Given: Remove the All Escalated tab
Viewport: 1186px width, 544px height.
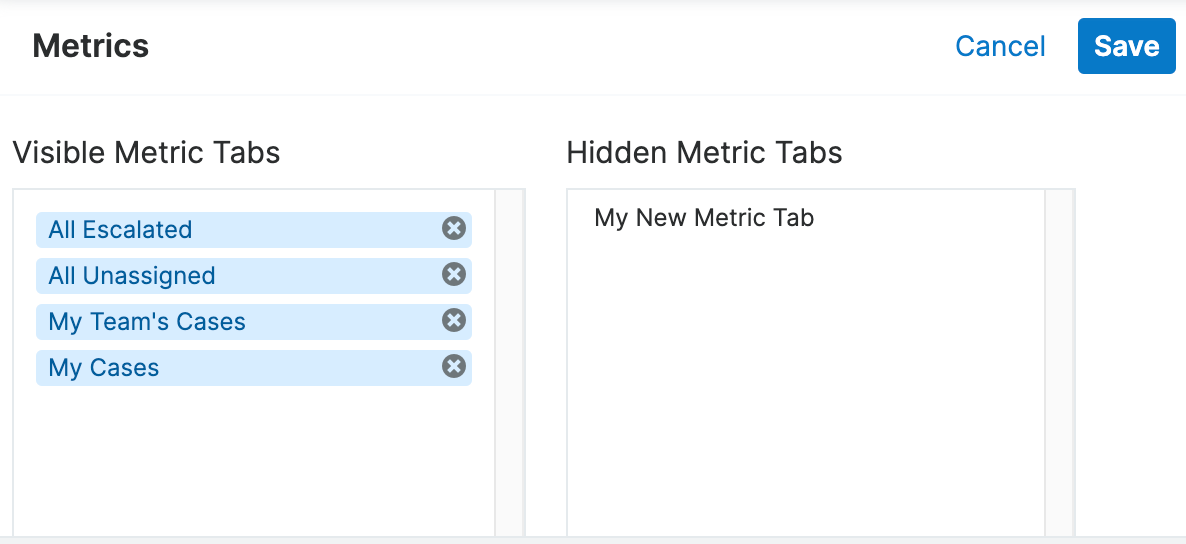Looking at the screenshot, I should tap(454, 229).
